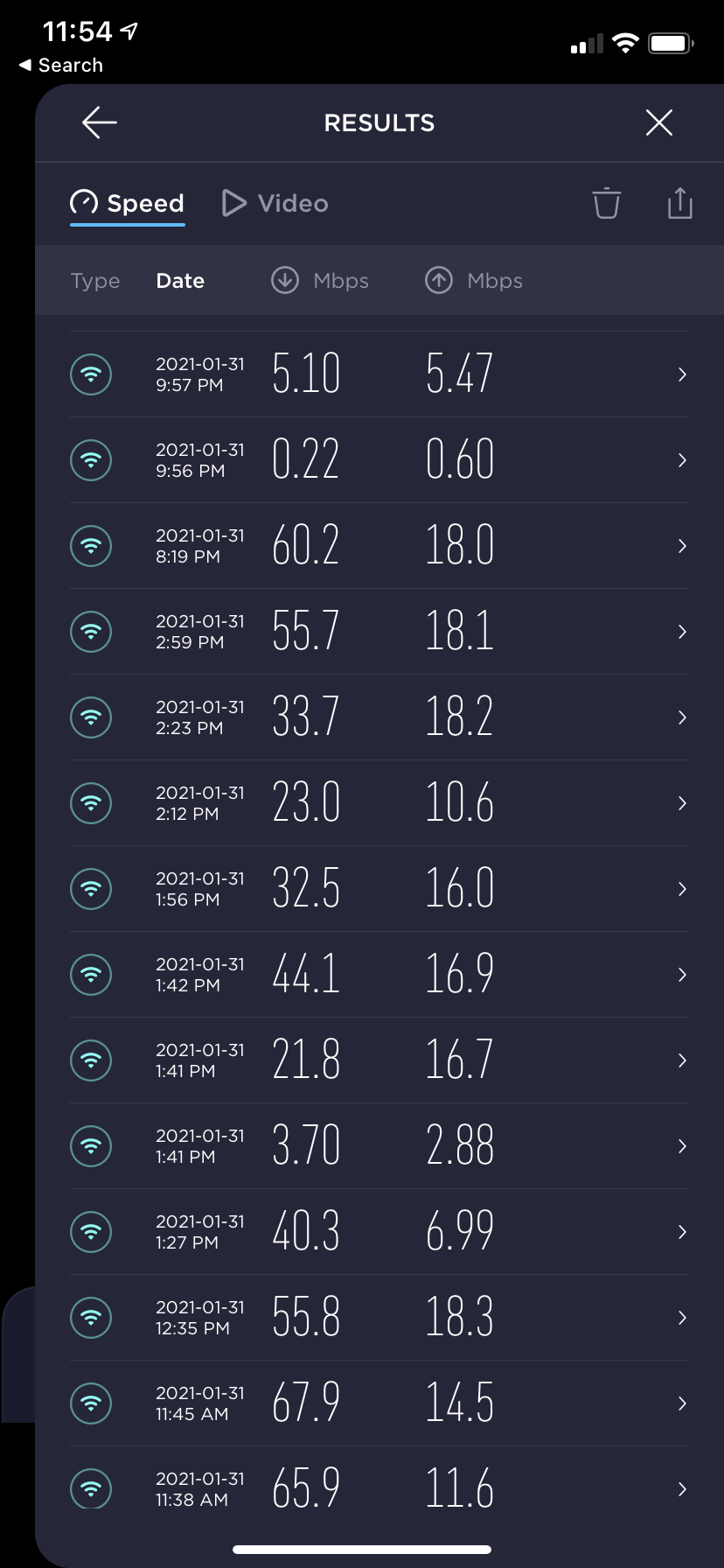This screenshot has width=724, height=1568.
Task: Tap Wi-Fi icon on 11:45 AM row
Action: tap(91, 1403)
